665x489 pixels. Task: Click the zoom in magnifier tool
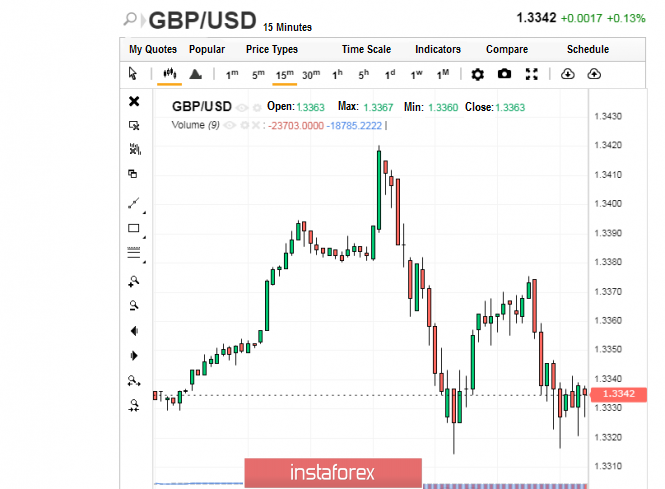[x=134, y=281]
